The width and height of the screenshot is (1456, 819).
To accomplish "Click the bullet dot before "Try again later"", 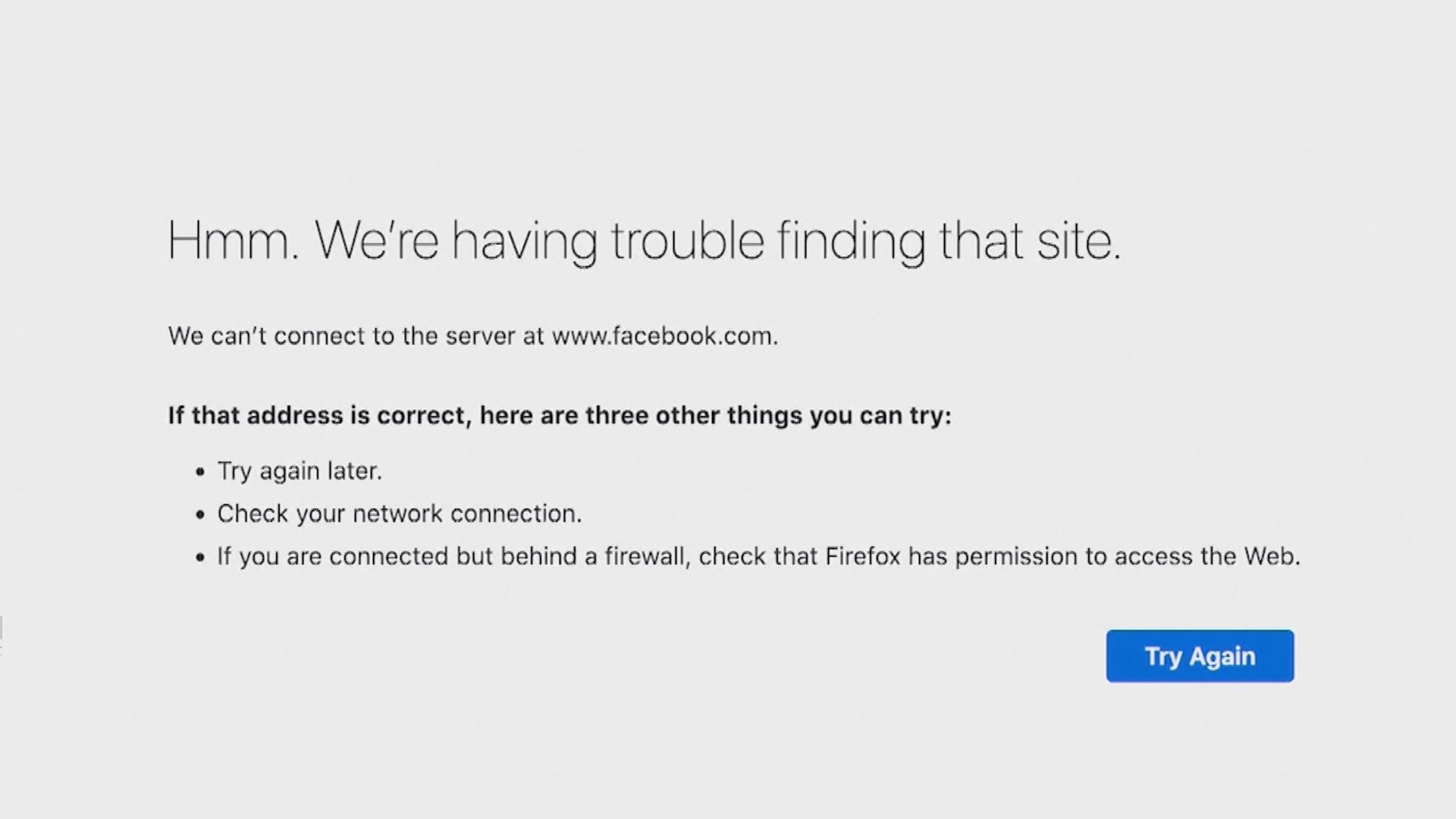I will point(200,472).
